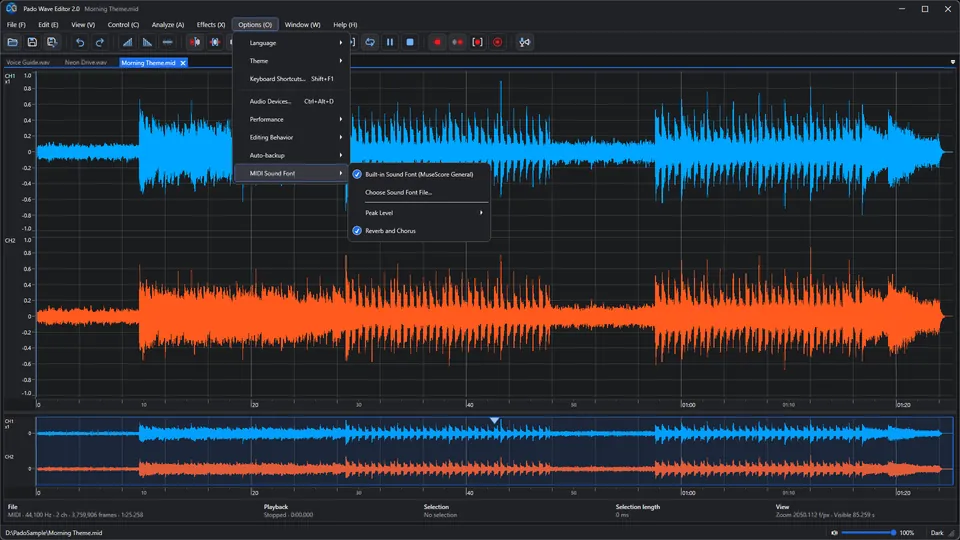The width and height of the screenshot is (960, 540).
Task: Click the double red dot record icon
Action: tap(457, 42)
